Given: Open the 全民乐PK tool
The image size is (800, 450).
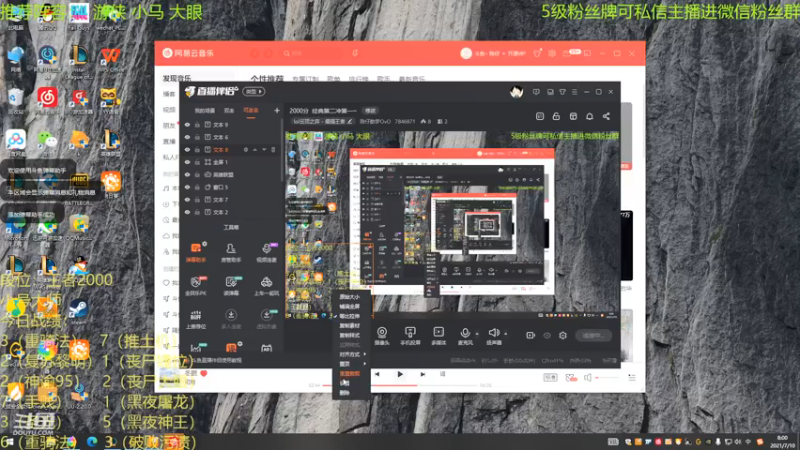Looking at the screenshot, I should (196, 286).
